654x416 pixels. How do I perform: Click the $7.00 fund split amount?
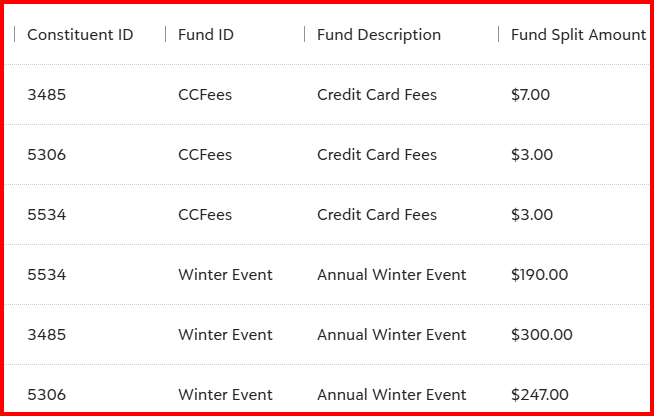point(530,95)
